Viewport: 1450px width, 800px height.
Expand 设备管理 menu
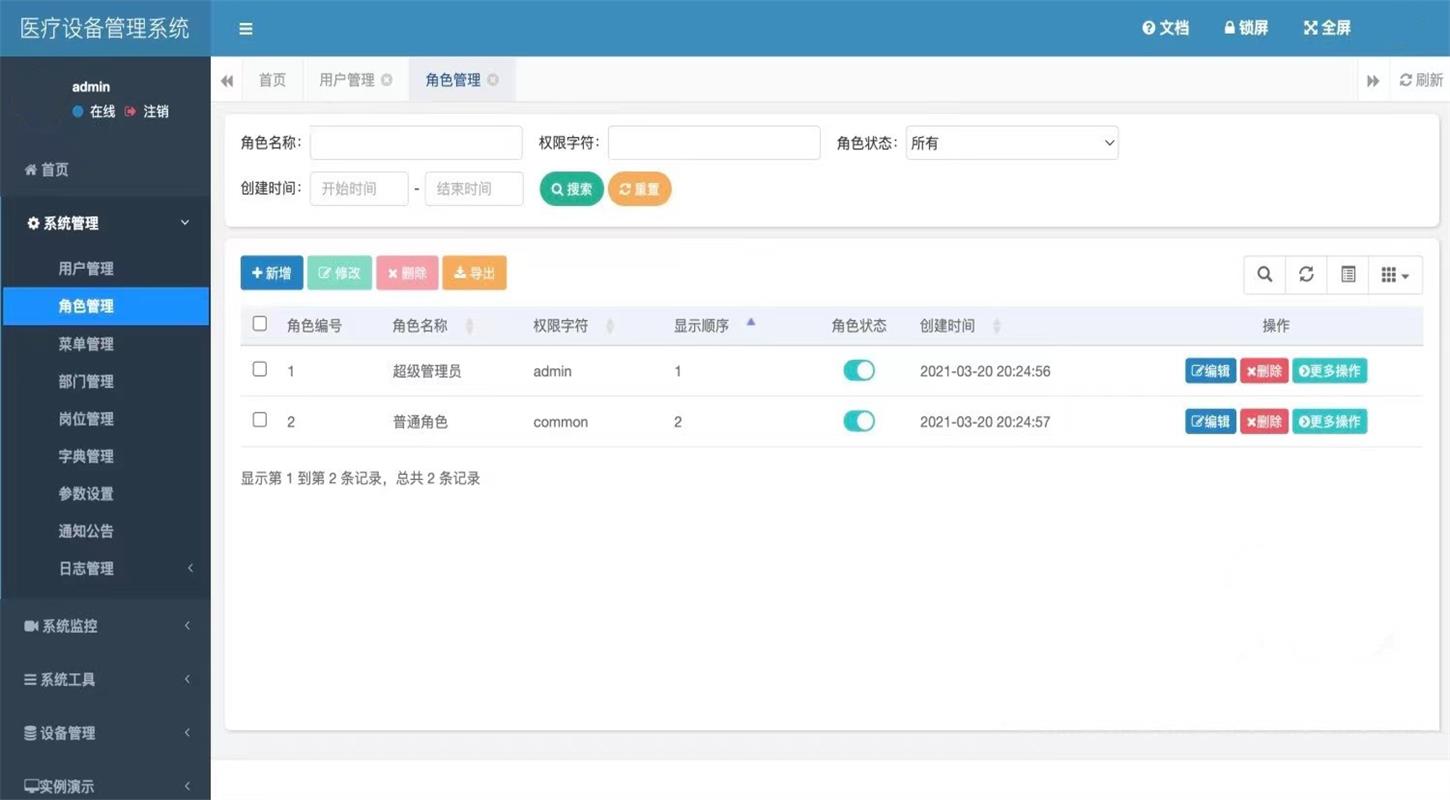tap(105, 733)
